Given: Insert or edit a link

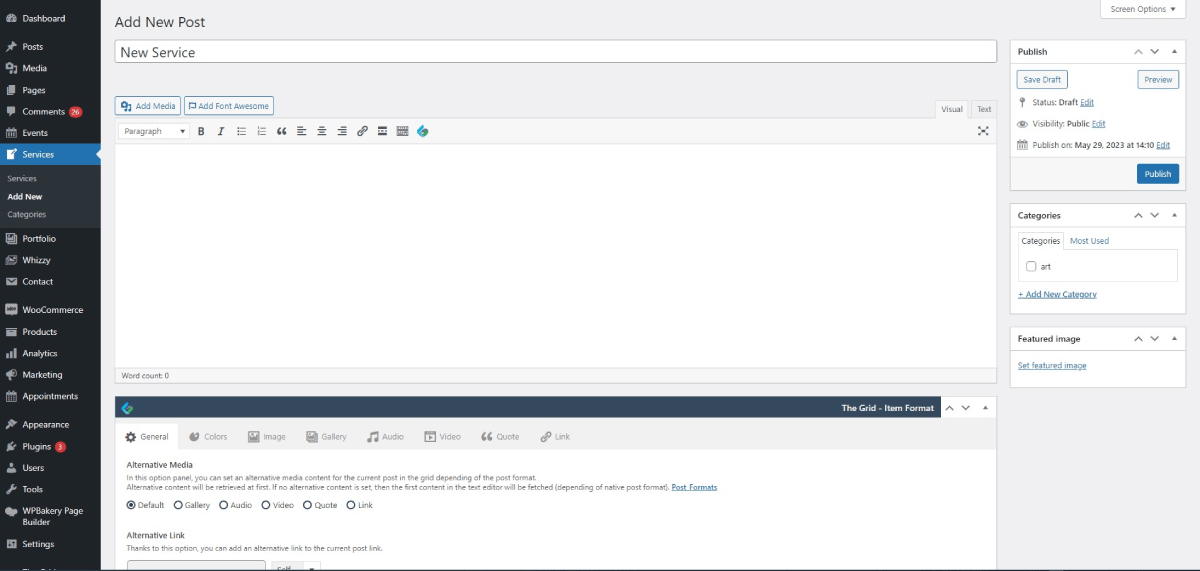Looking at the screenshot, I should tap(362, 131).
